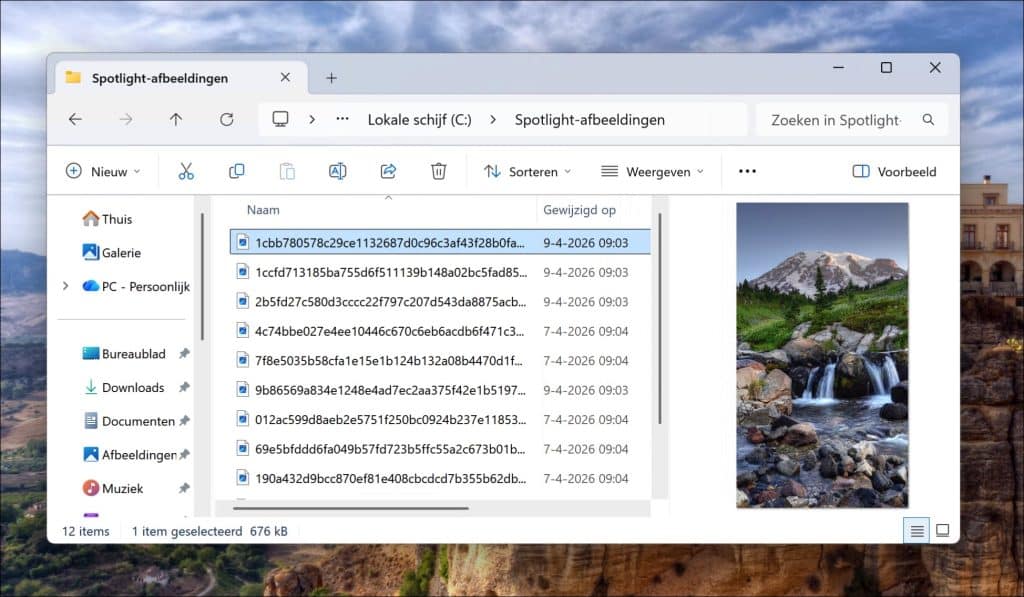The height and width of the screenshot is (597, 1024).
Task: Click the Zoeken in Spotlight search field
Action: tap(845, 119)
